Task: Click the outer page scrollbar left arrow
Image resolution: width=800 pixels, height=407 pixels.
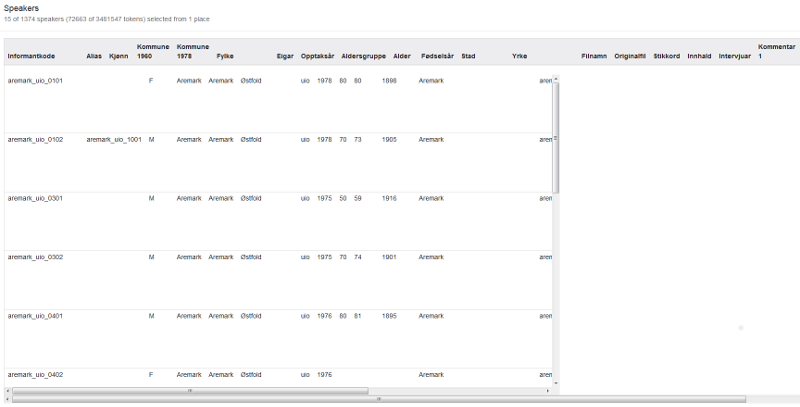Action: click(x=8, y=399)
